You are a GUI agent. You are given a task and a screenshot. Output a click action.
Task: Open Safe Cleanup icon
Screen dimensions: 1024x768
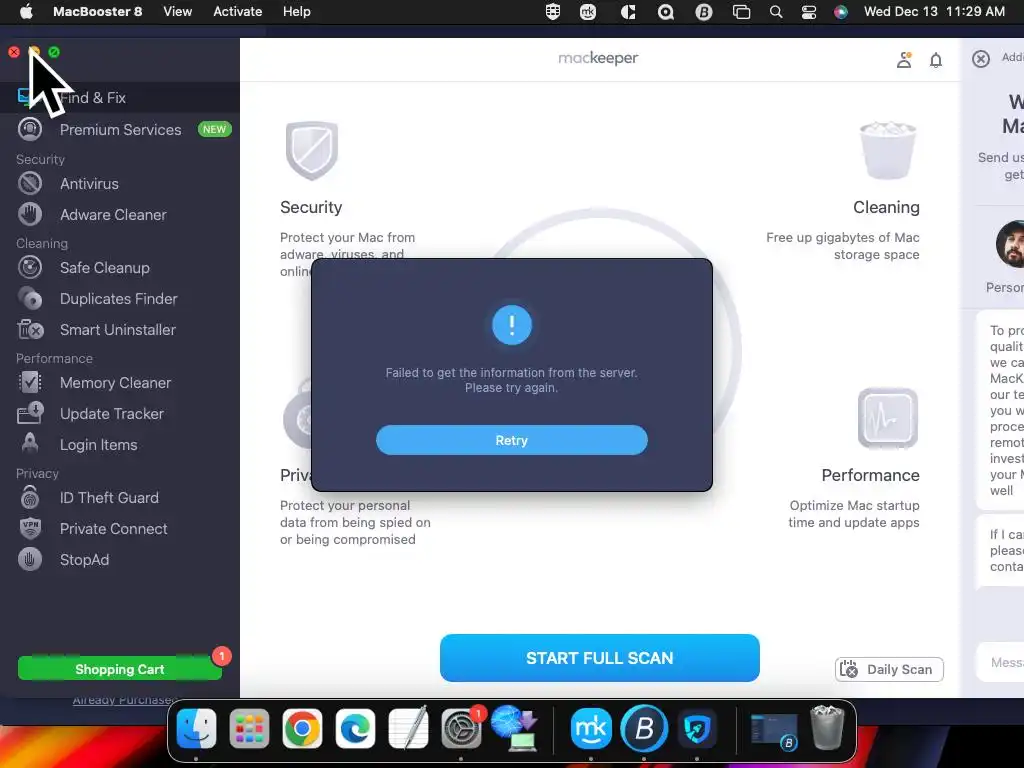[x=30, y=268]
